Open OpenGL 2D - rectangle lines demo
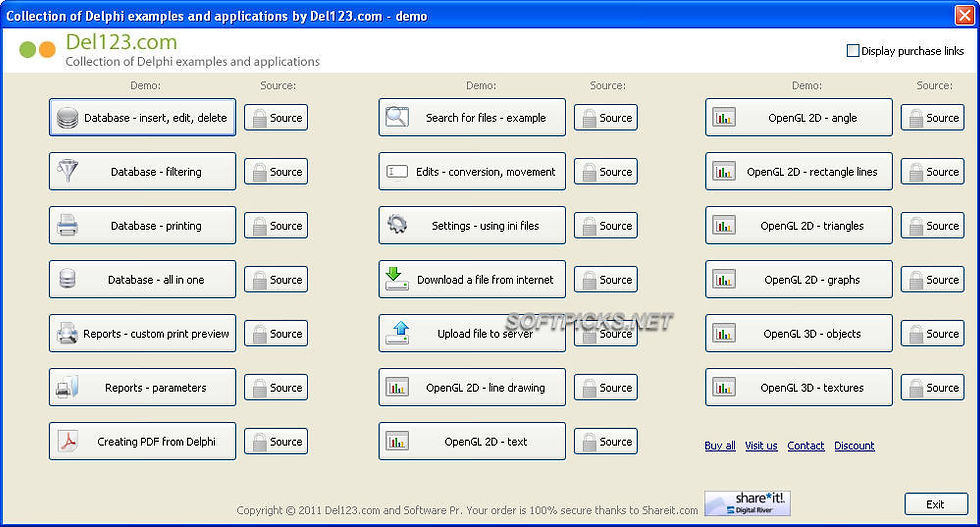 pyautogui.click(x=799, y=171)
